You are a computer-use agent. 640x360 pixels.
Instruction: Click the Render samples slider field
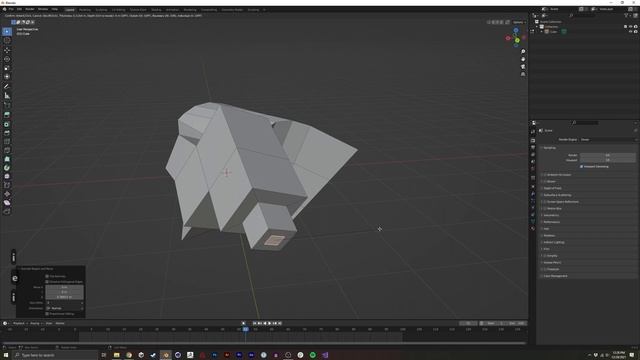point(608,155)
